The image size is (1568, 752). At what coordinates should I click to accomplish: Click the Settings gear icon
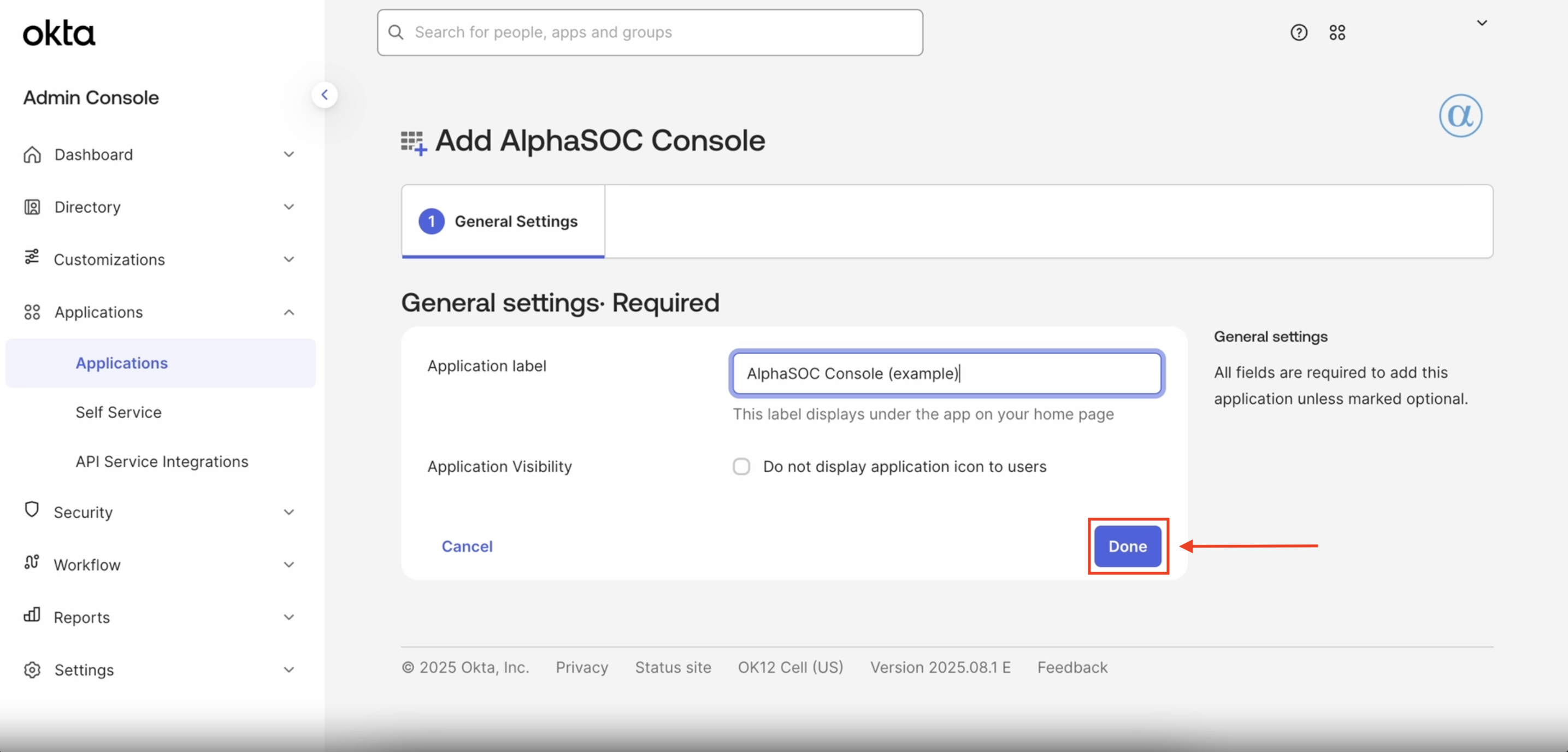tap(32, 670)
